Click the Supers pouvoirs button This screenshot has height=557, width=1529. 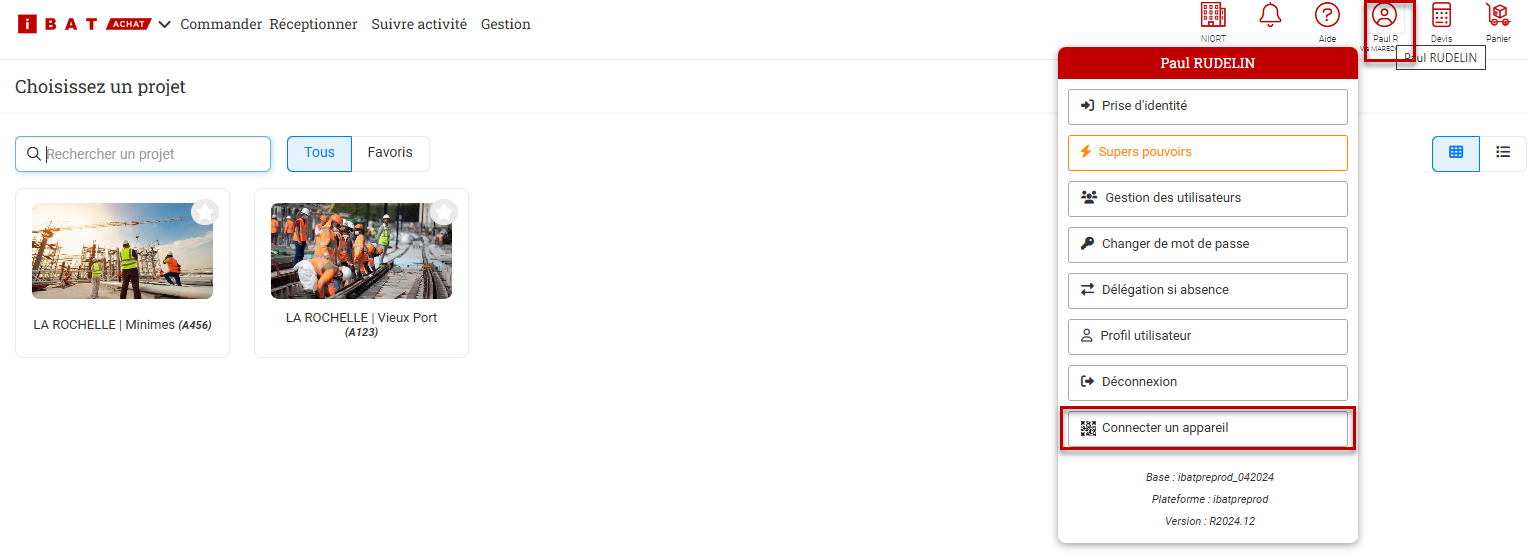1207,152
